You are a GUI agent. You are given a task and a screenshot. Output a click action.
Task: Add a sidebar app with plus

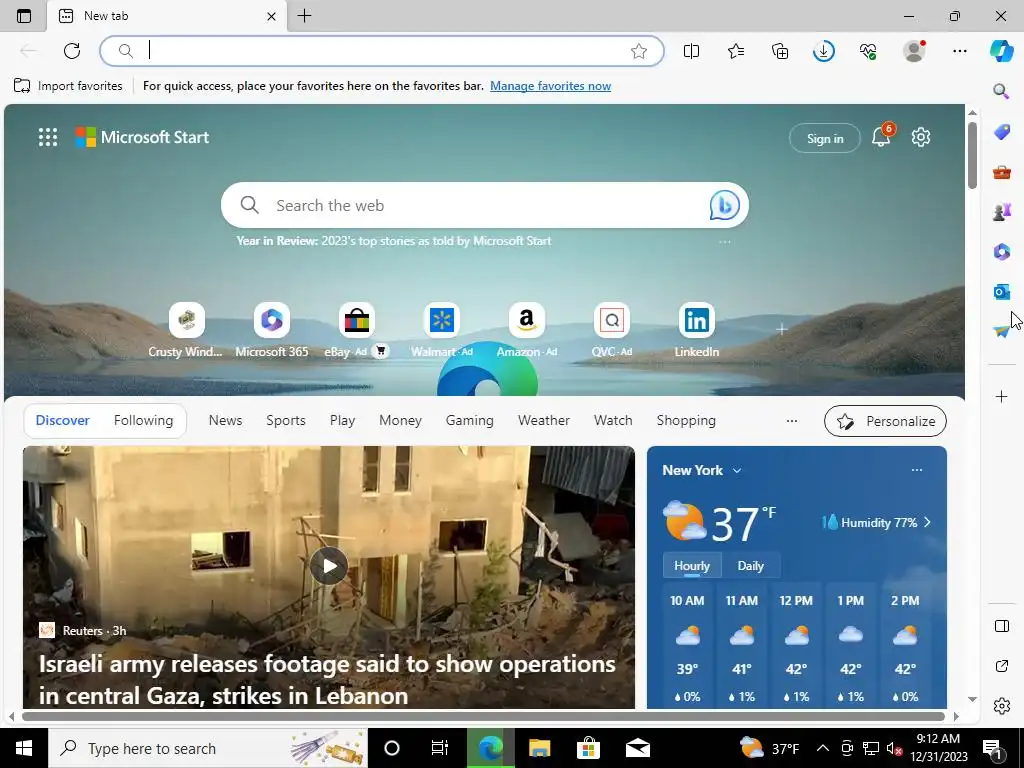click(1001, 396)
